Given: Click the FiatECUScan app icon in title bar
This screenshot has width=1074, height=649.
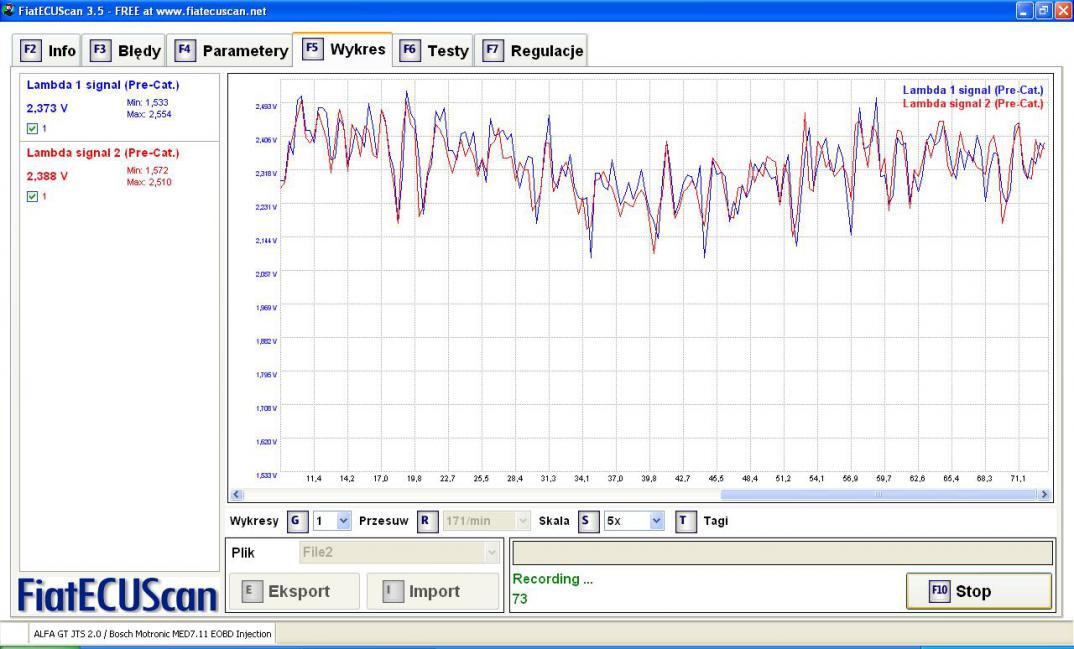Looking at the screenshot, I should (9, 9).
